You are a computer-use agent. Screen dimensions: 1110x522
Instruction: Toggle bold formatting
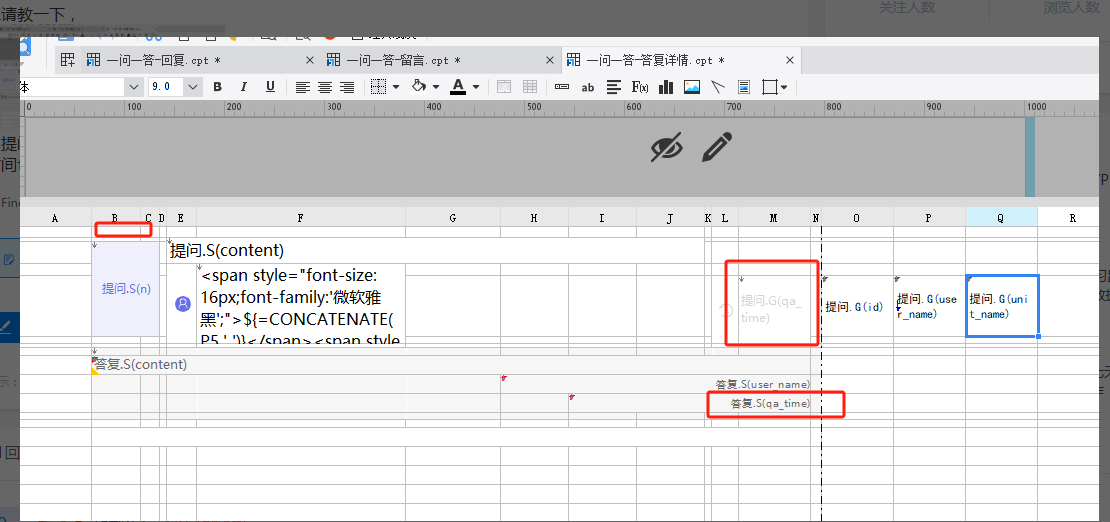click(217, 87)
